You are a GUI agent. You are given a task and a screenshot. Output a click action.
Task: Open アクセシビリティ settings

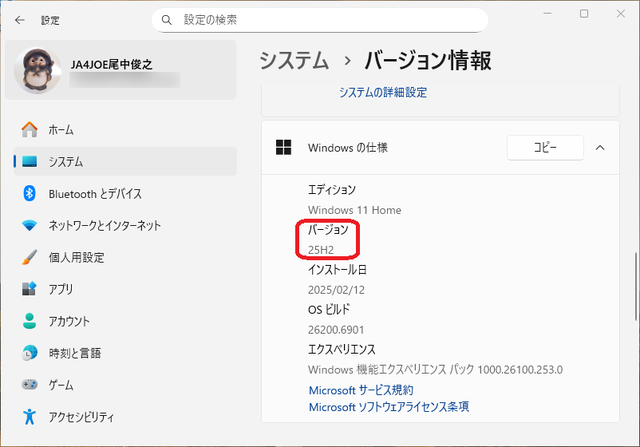tap(125, 416)
